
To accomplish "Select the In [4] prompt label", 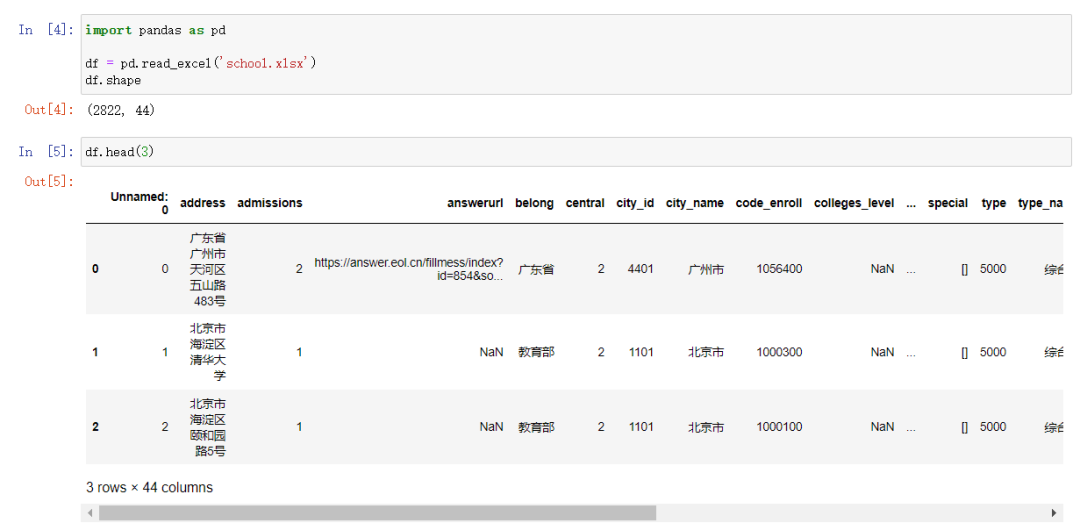I will click(x=47, y=30).
